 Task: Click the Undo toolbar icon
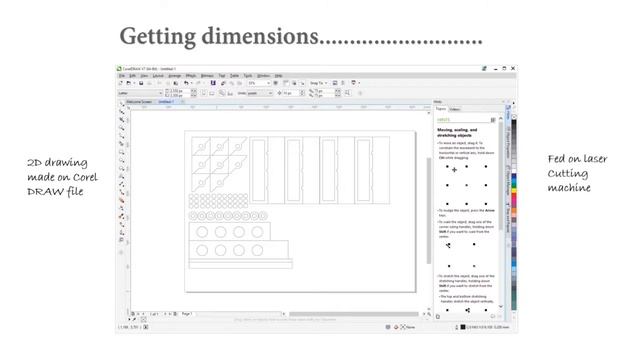pos(186,83)
